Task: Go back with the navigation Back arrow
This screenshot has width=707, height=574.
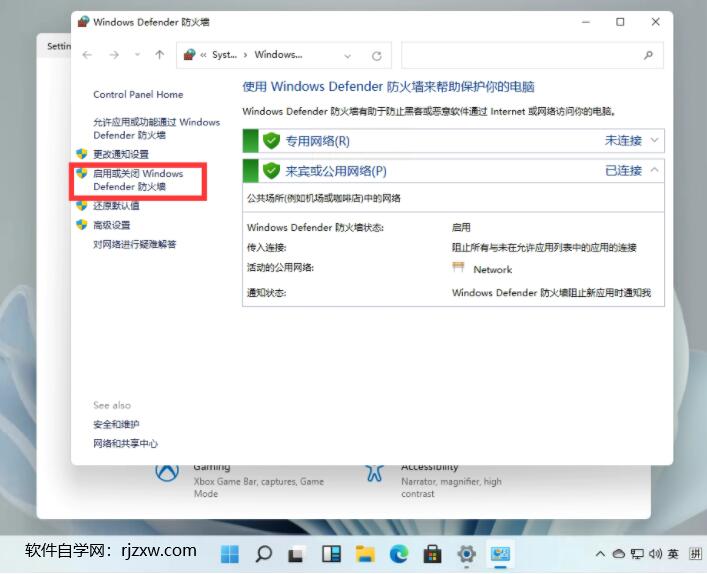Action: click(x=87, y=55)
